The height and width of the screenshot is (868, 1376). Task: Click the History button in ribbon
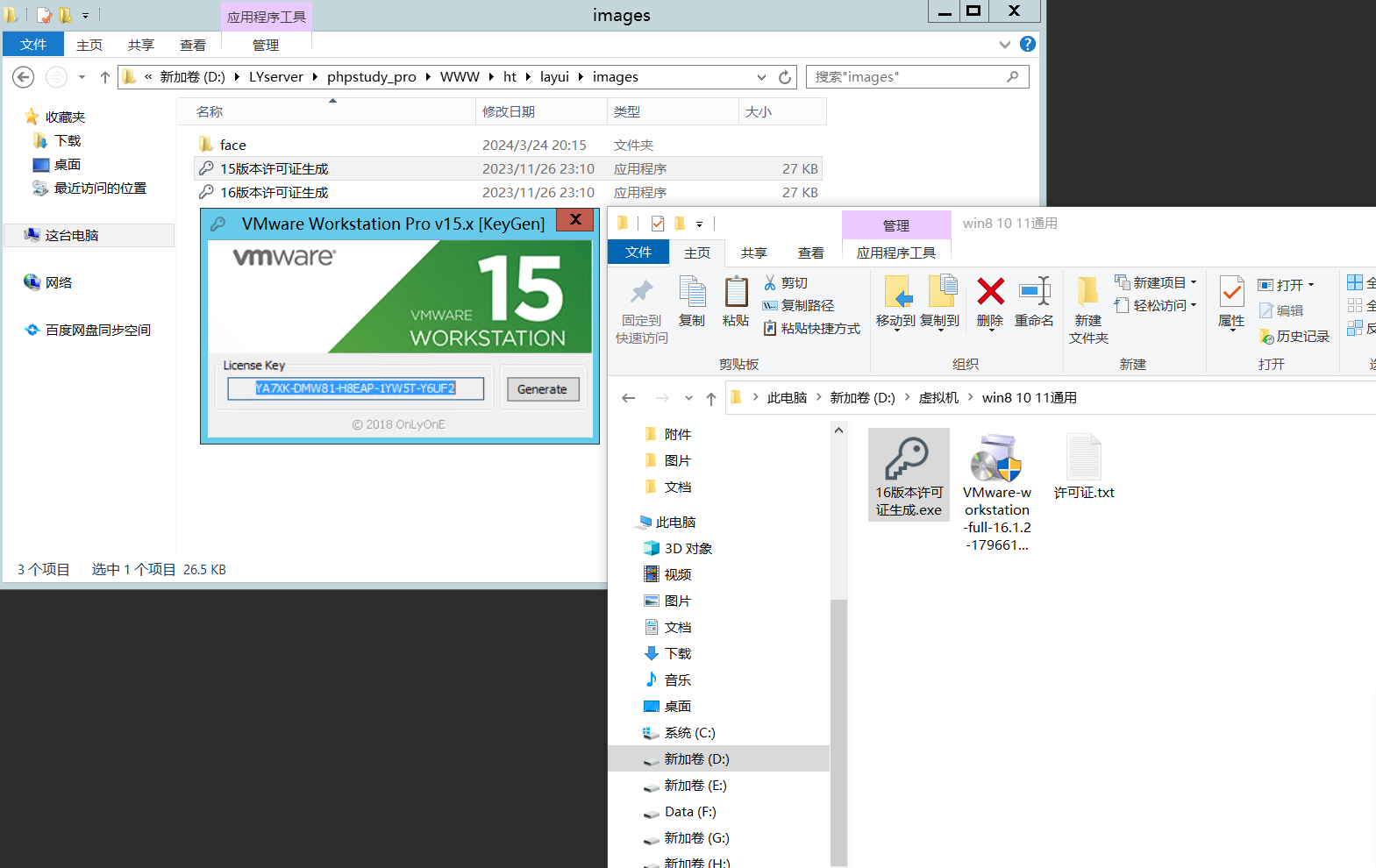pos(1294,336)
